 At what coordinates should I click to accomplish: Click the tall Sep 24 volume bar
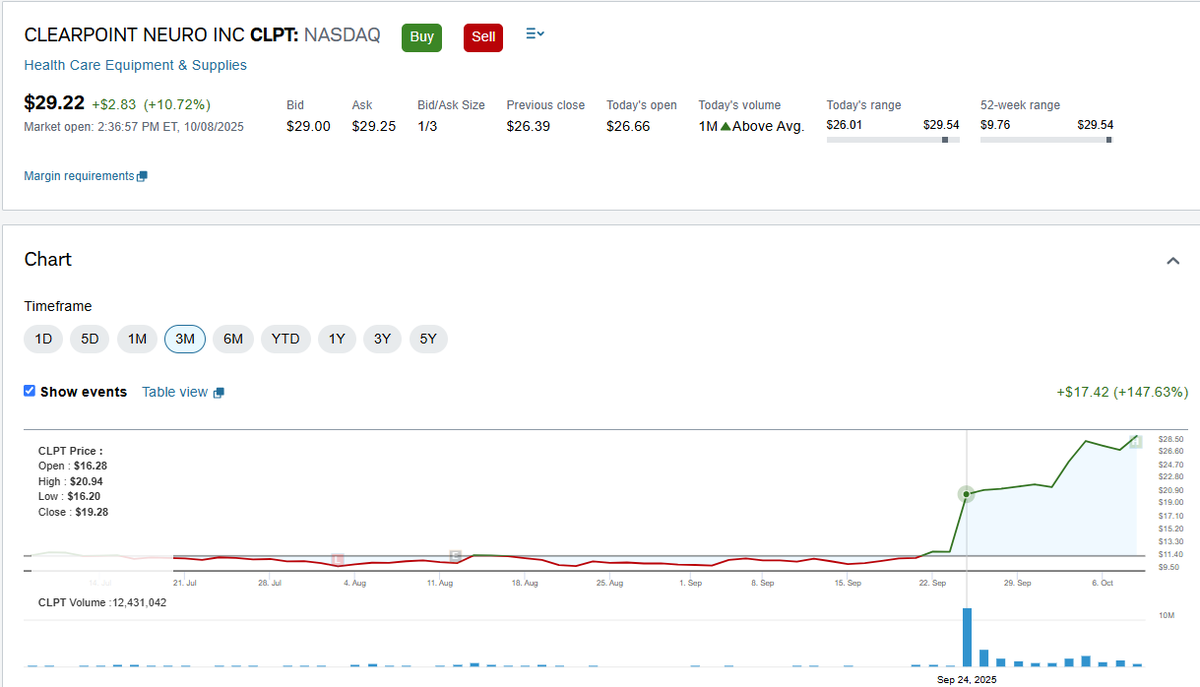pos(967,637)
